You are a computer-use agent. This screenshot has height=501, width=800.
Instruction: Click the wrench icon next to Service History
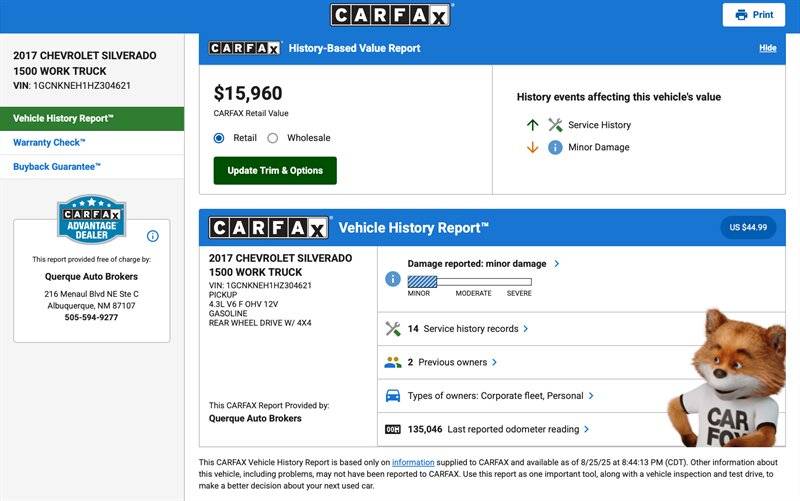tap(555, 125)
